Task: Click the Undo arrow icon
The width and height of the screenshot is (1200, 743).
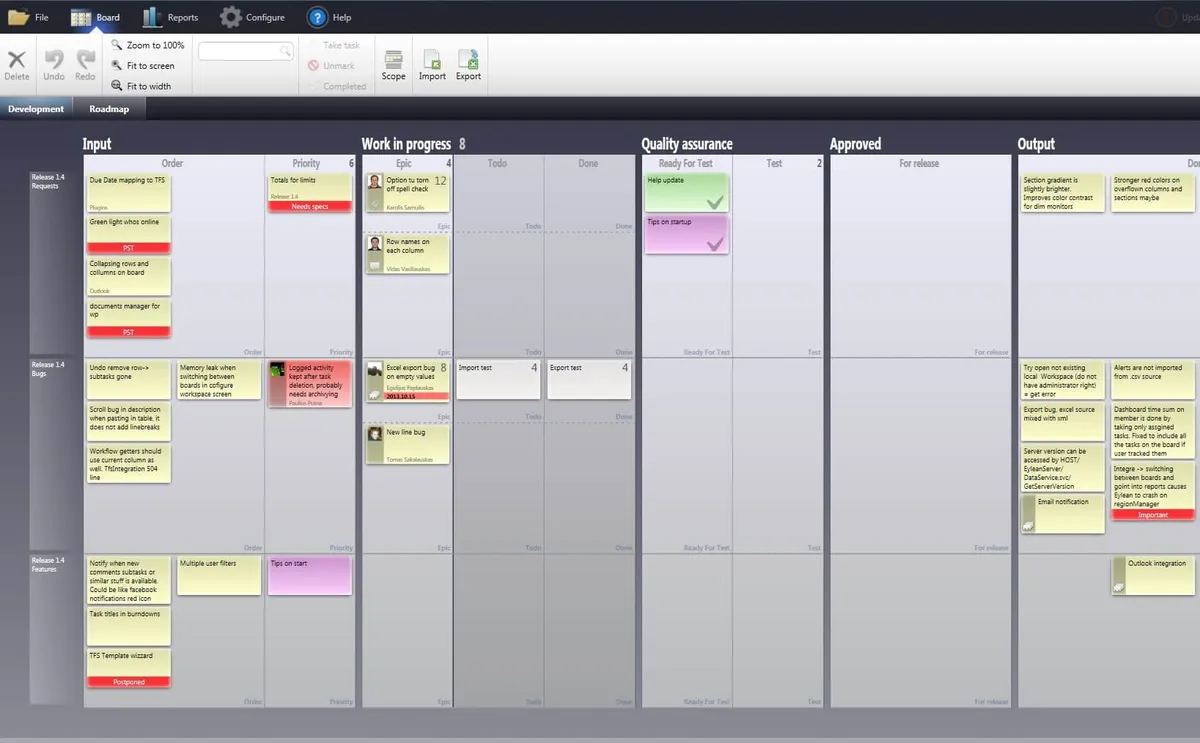Action: tap(54, 60)
